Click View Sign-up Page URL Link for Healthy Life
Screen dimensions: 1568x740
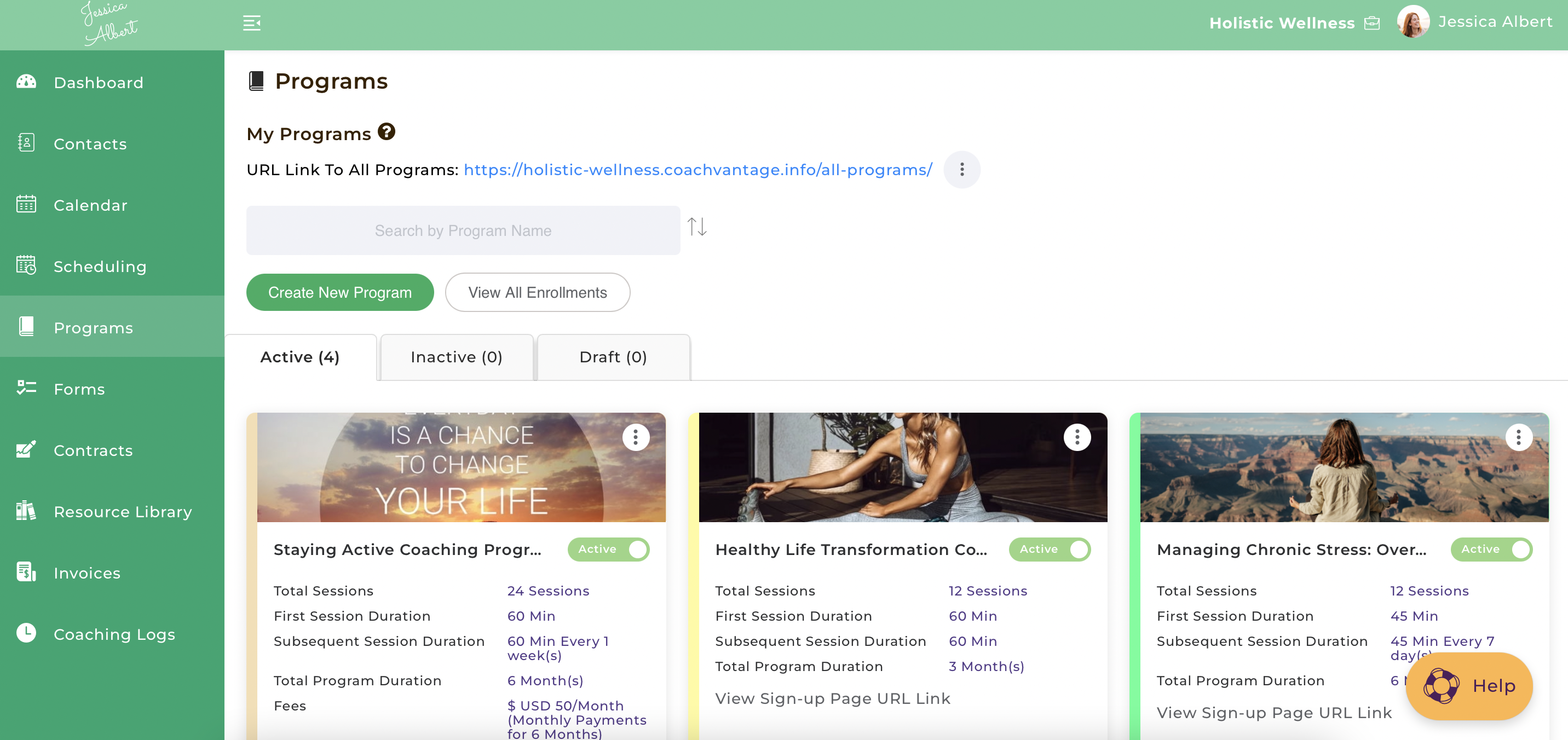click(x=833, y=698)
